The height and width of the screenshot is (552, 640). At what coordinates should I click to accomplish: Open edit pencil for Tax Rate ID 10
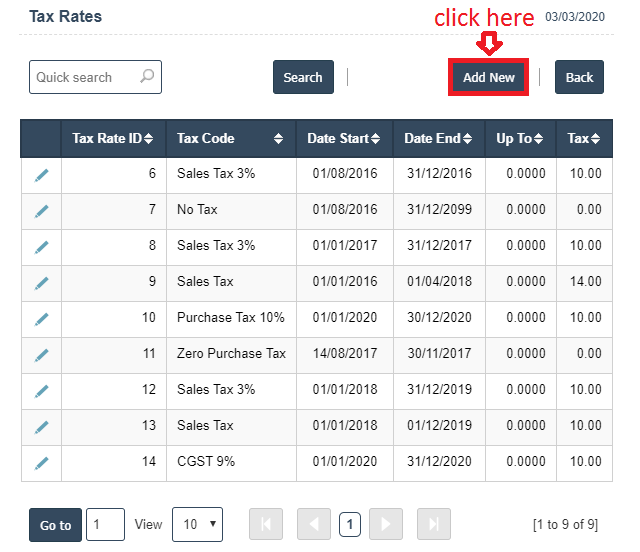click(41, 319)
